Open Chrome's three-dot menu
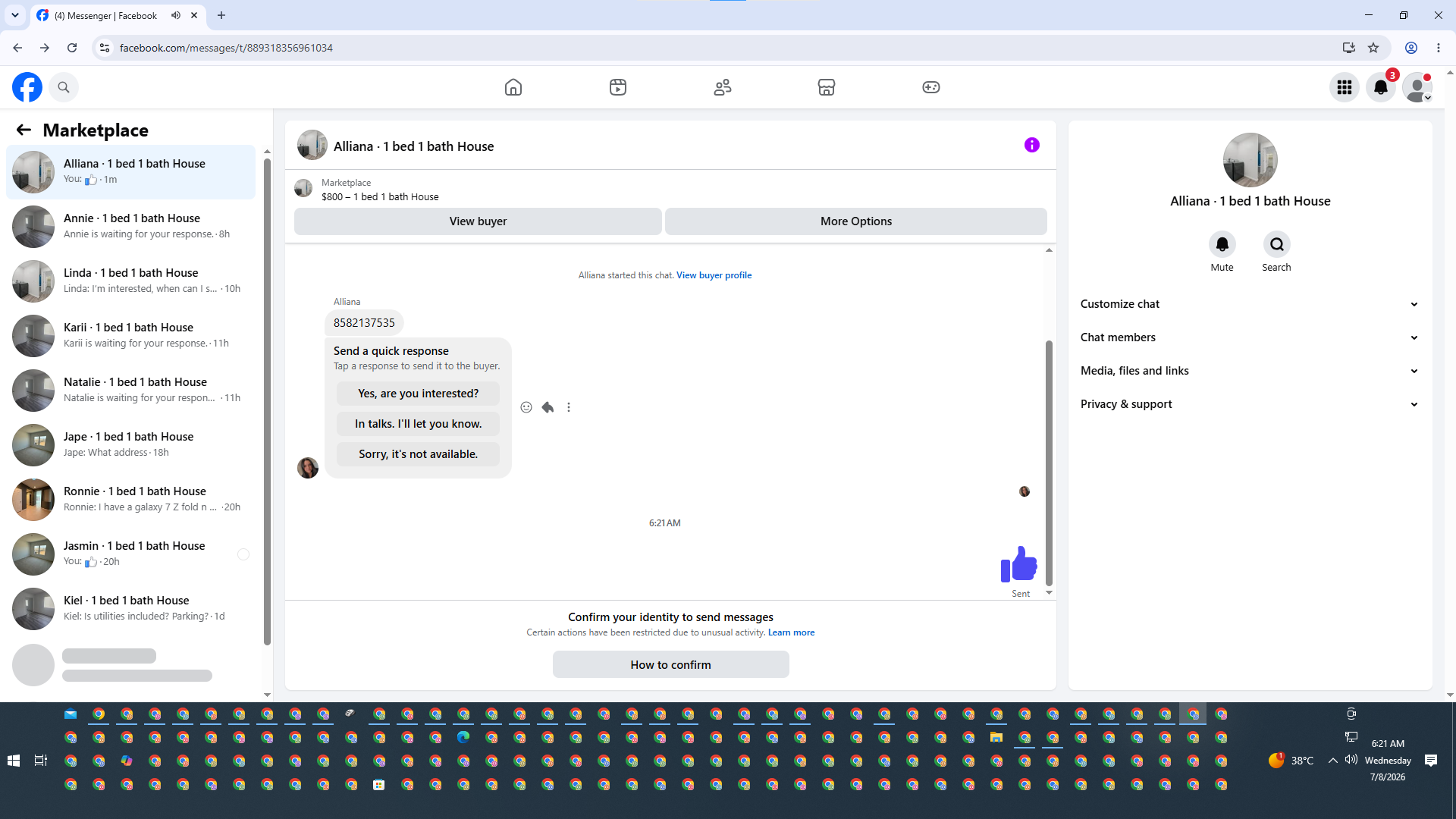 pos(1439,48)
